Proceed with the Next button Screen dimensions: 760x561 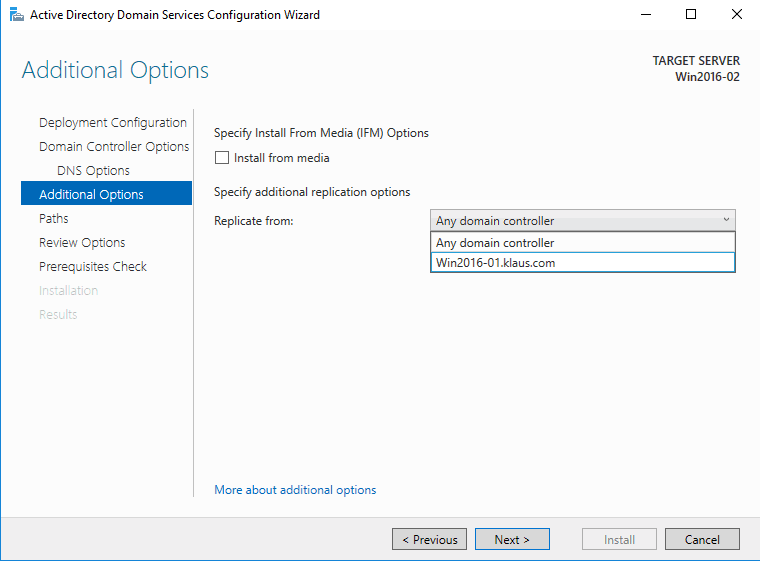click(511, 540)
